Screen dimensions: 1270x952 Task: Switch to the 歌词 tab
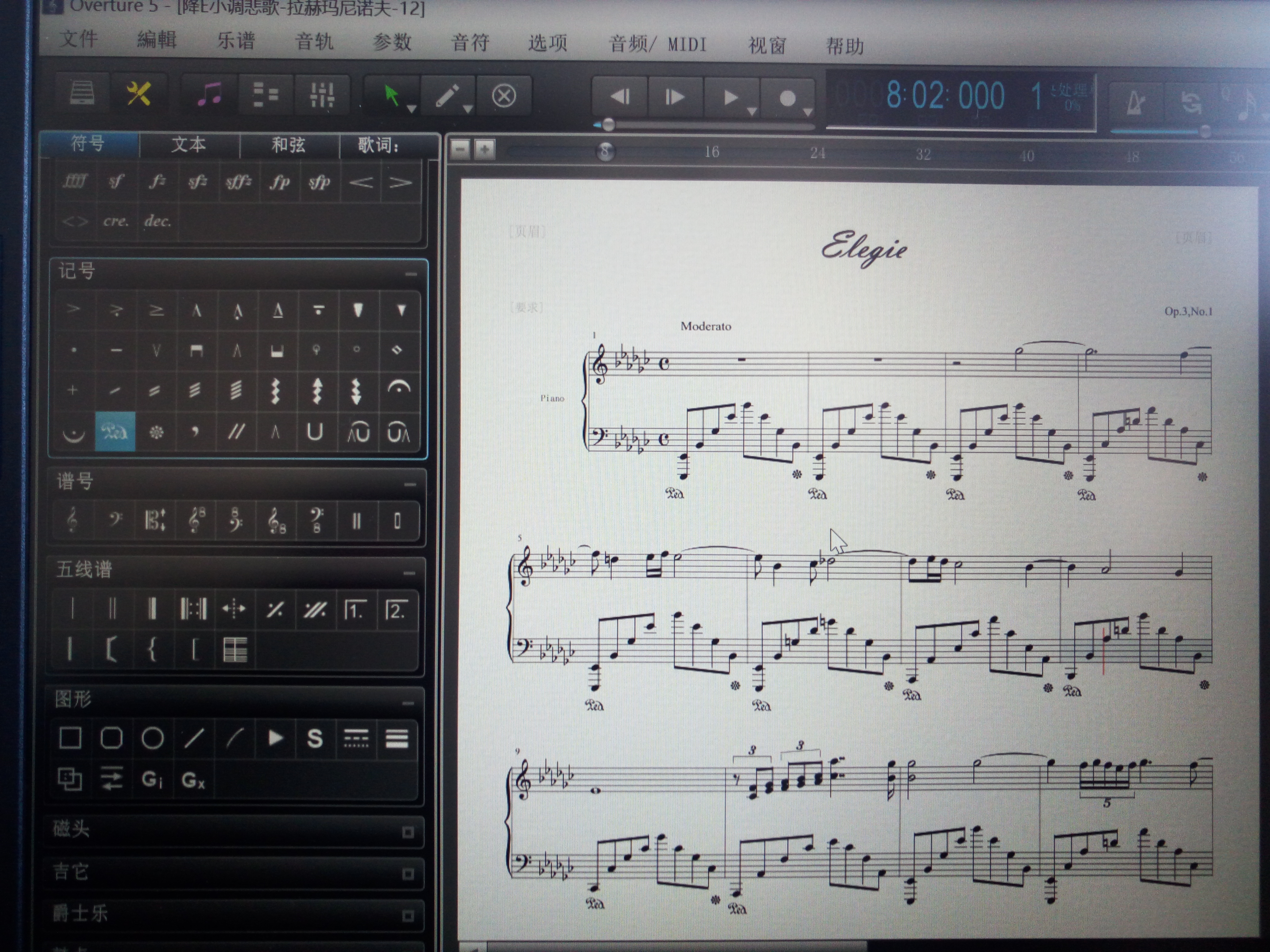pyautogui.click(x=379, y=146)
